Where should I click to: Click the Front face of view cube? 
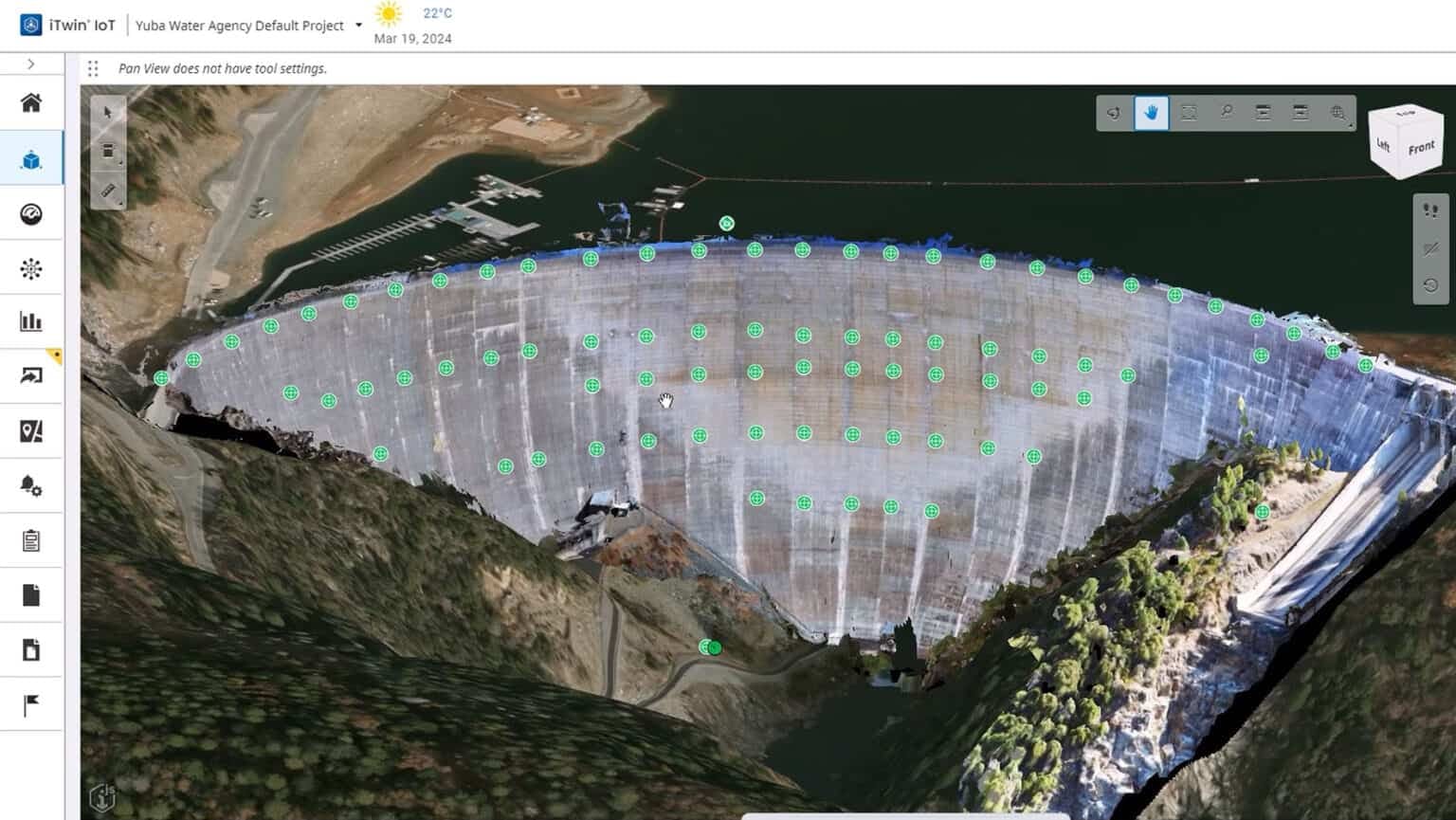click(x=1421, y=148)
